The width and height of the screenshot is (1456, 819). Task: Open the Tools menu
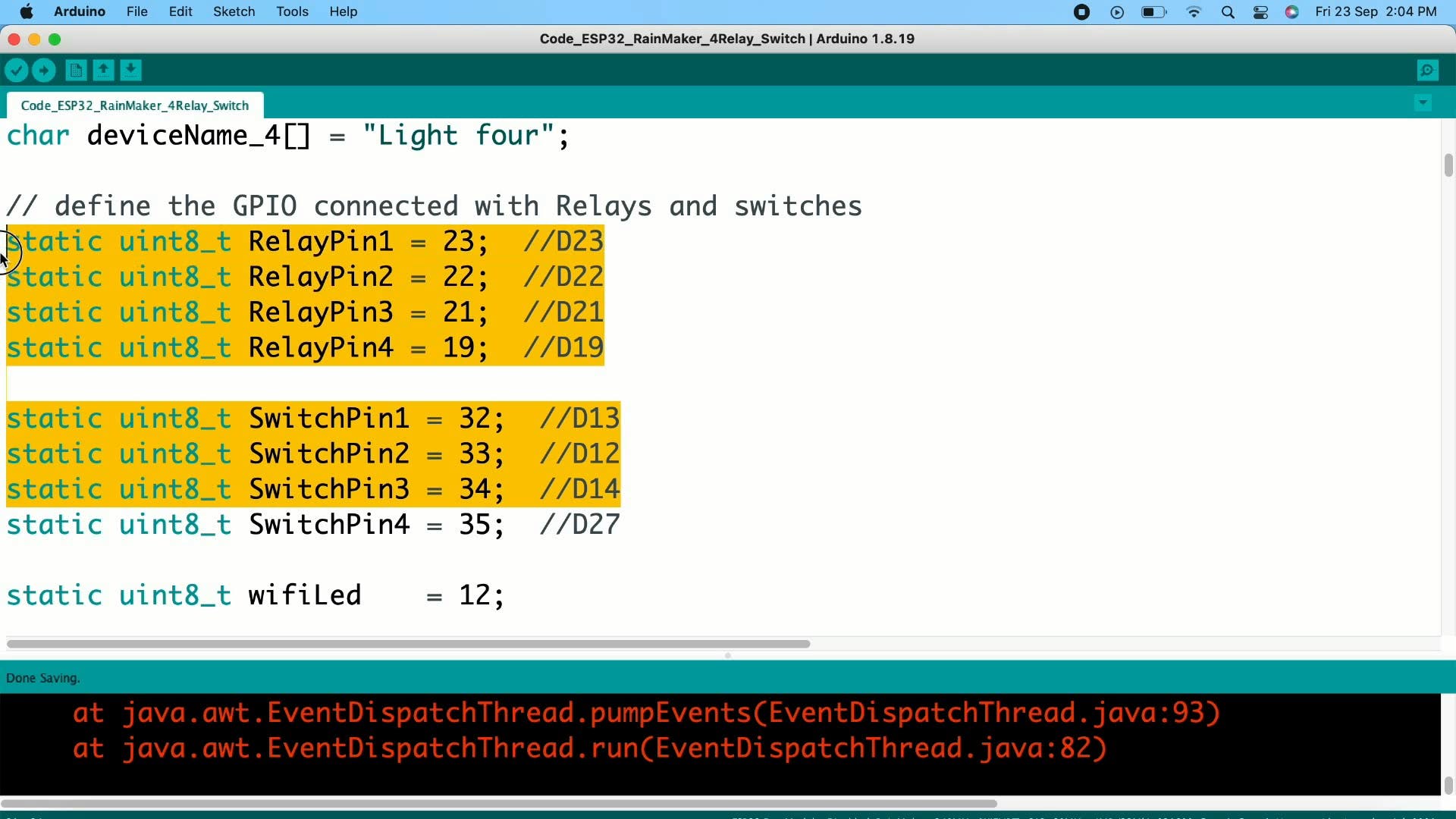(x=292, y=11)
